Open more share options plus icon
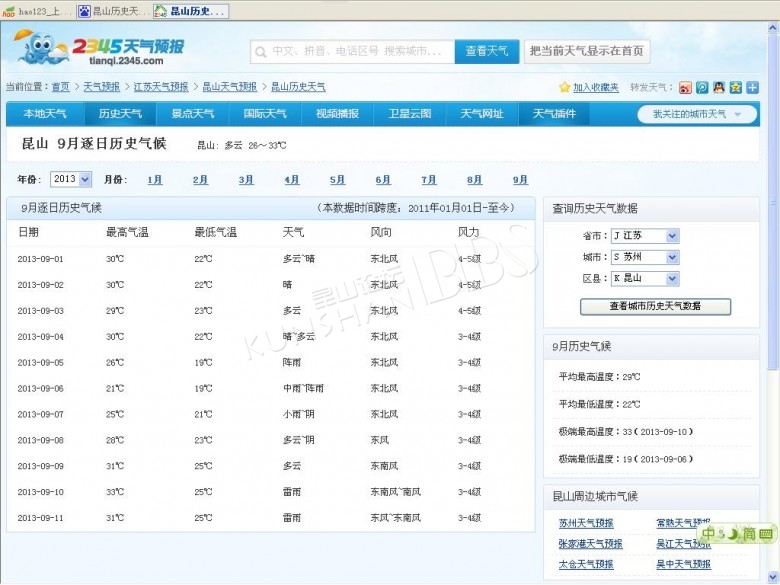The height and width of the screenshot is (585, 780). pos(752,88)
